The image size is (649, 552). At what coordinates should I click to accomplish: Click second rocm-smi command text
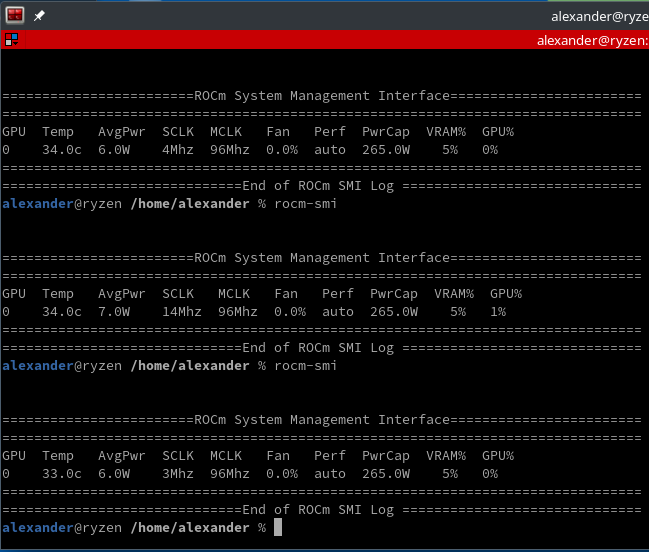[x=305, y=365]
